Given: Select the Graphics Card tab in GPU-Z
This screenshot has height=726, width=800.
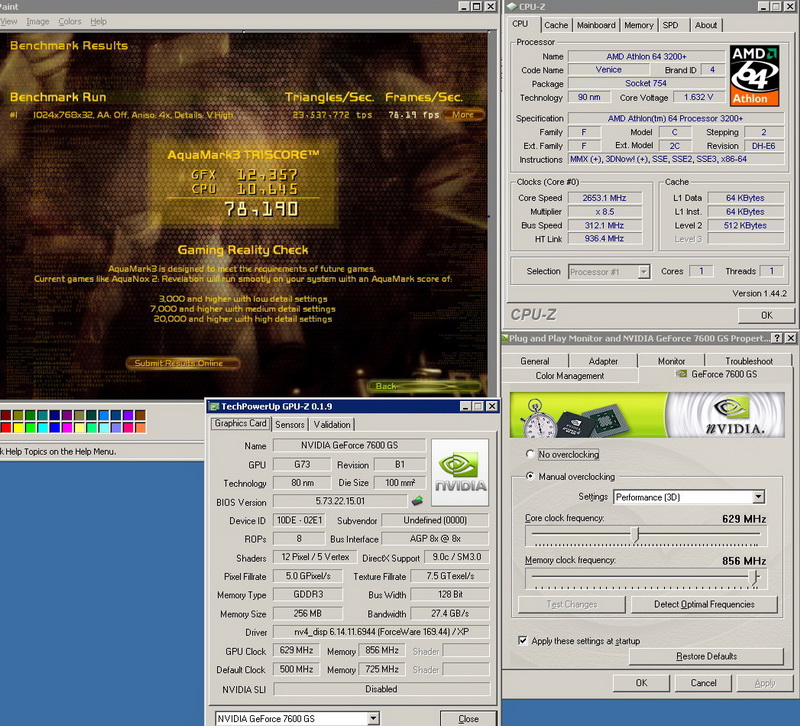Looking at the screenshot, I should (240, 423).
